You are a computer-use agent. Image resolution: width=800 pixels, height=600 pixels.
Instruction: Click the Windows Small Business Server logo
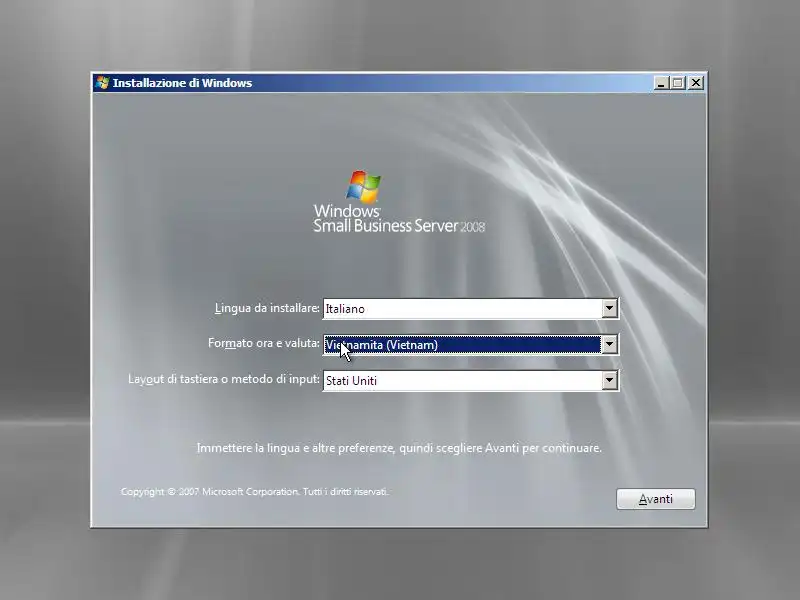coord(398,202)
